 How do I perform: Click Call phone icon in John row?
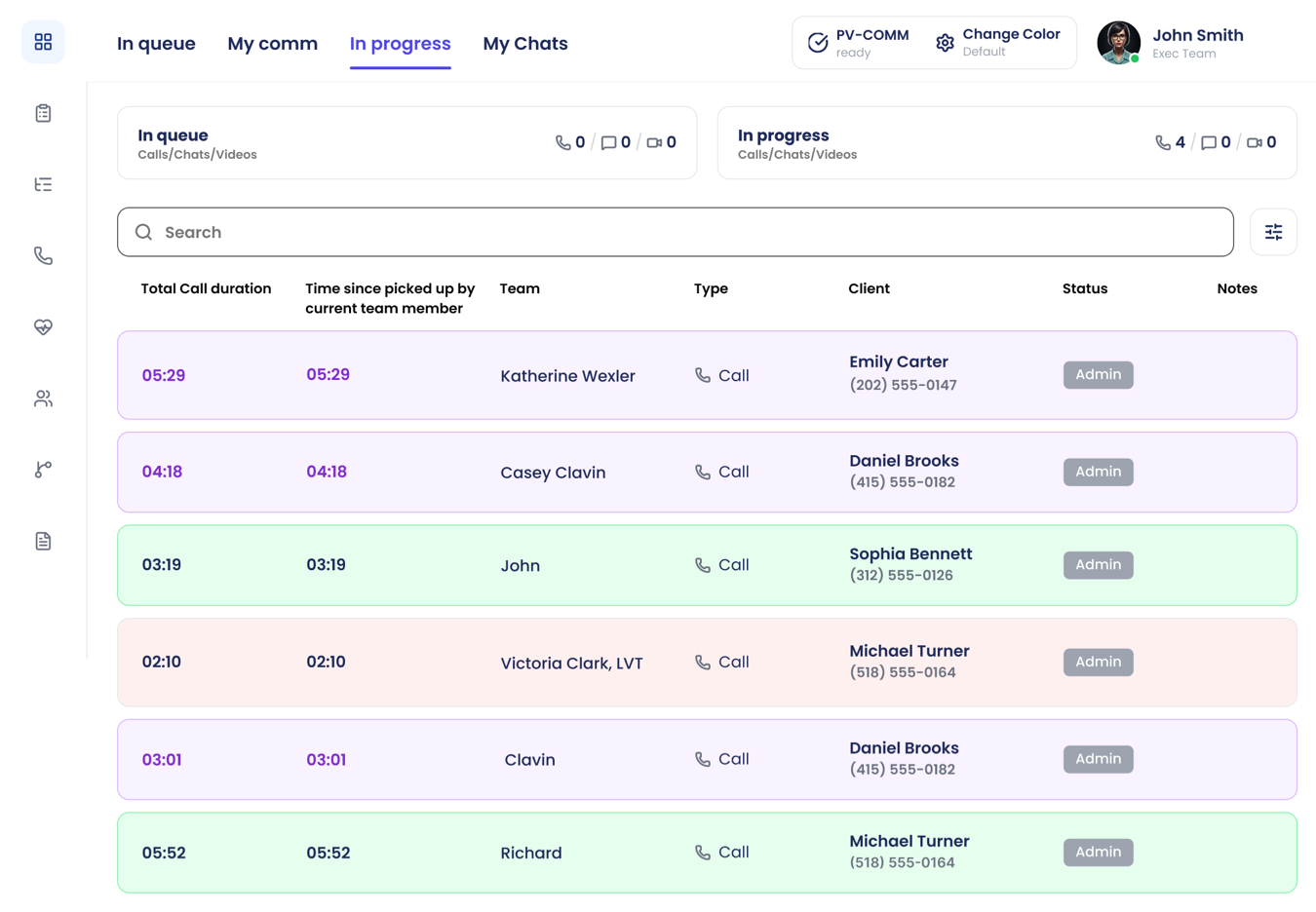703,565
